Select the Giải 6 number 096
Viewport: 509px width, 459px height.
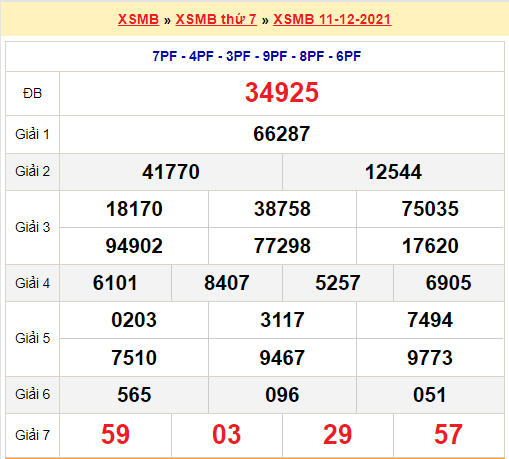tap(282, 395)
